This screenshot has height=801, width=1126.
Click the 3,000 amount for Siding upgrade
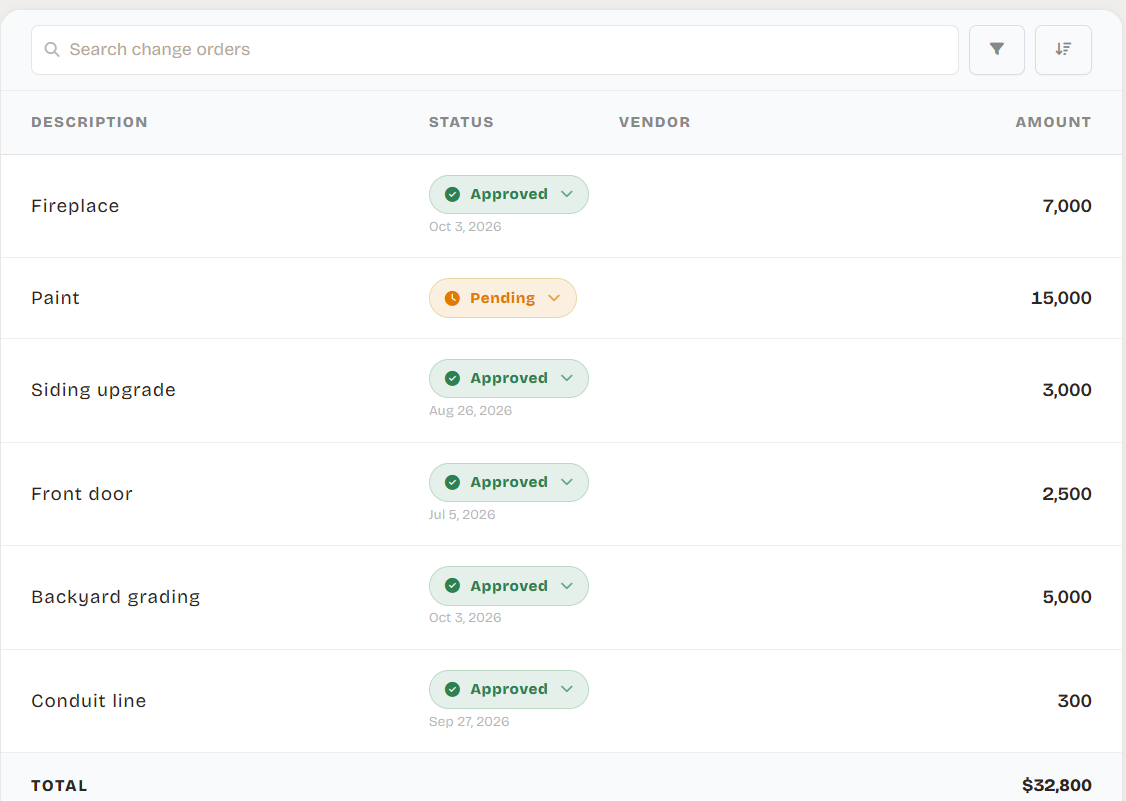tap(1066, 390)
